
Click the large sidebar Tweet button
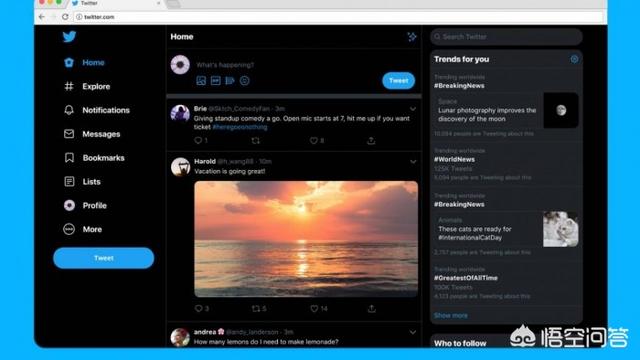tap(104, 258)
